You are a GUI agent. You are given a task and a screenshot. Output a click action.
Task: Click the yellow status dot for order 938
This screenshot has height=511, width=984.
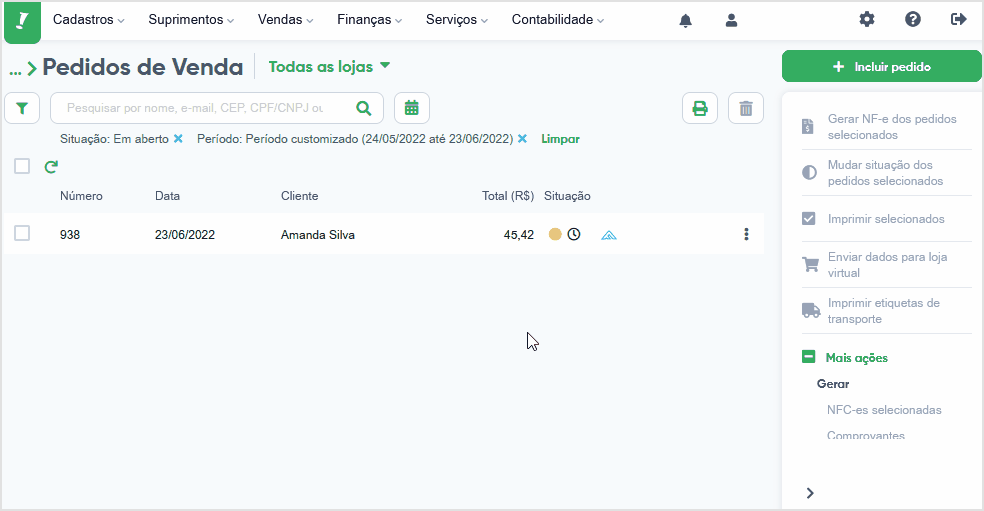(555, 234)
